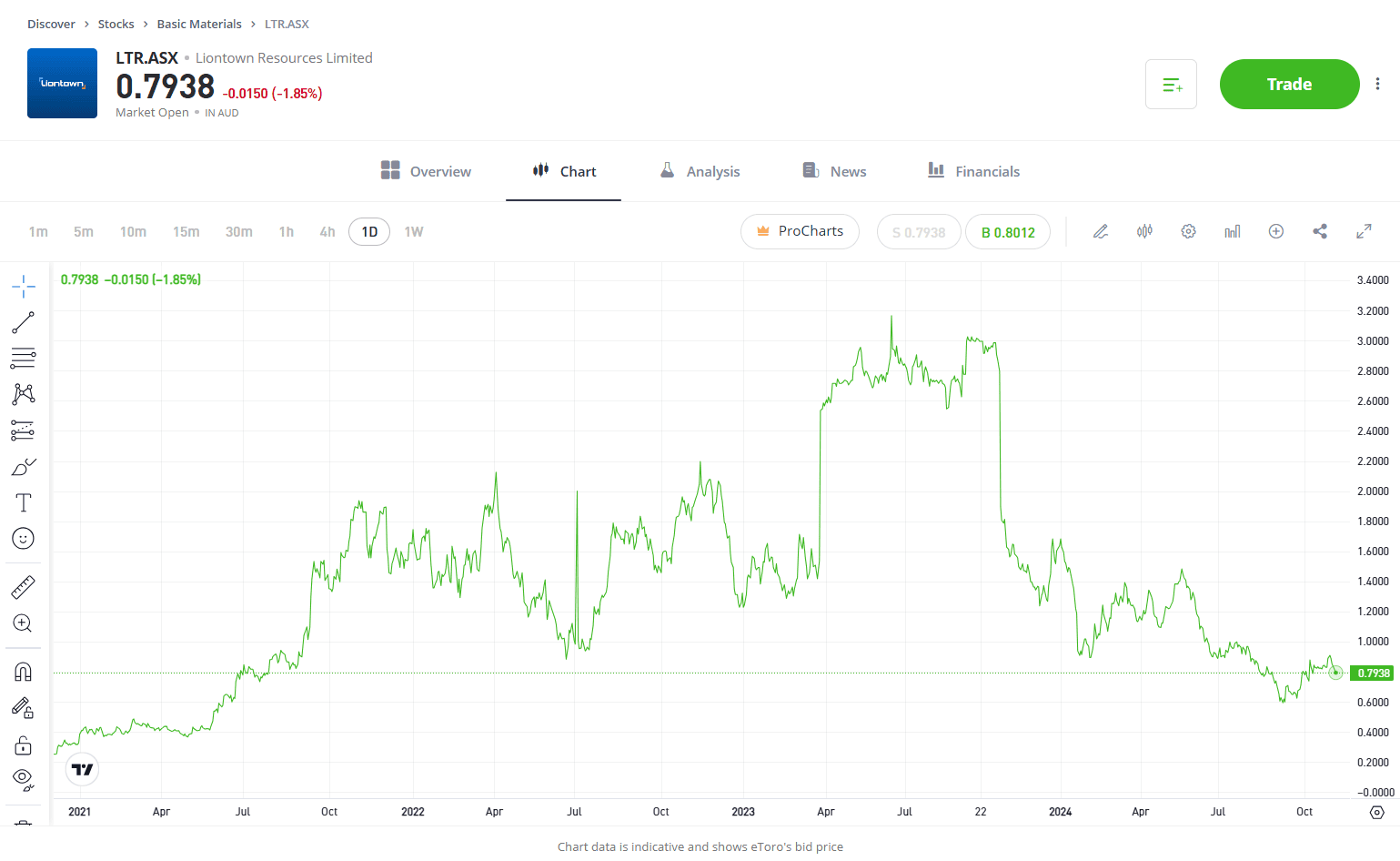Open the emoji sticker tool
Viewport: 1400px width, 861px height.
point(24,539)
